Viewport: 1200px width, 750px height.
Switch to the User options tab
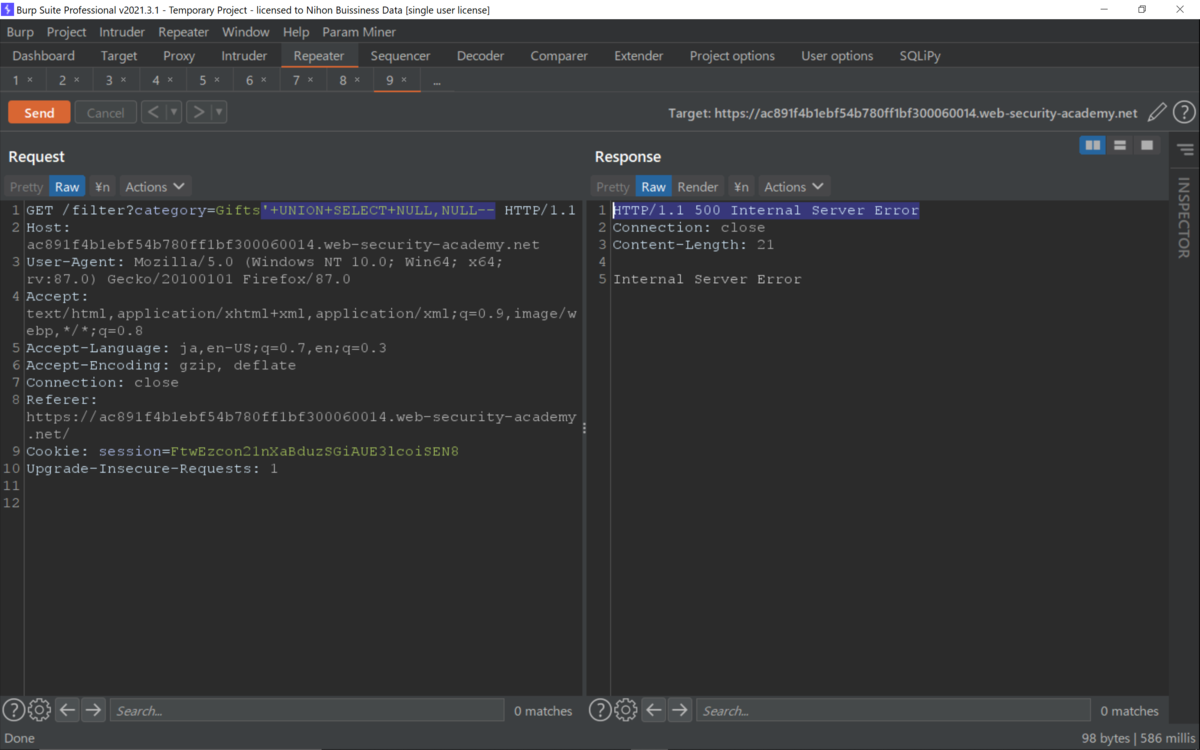pos(837,56)
